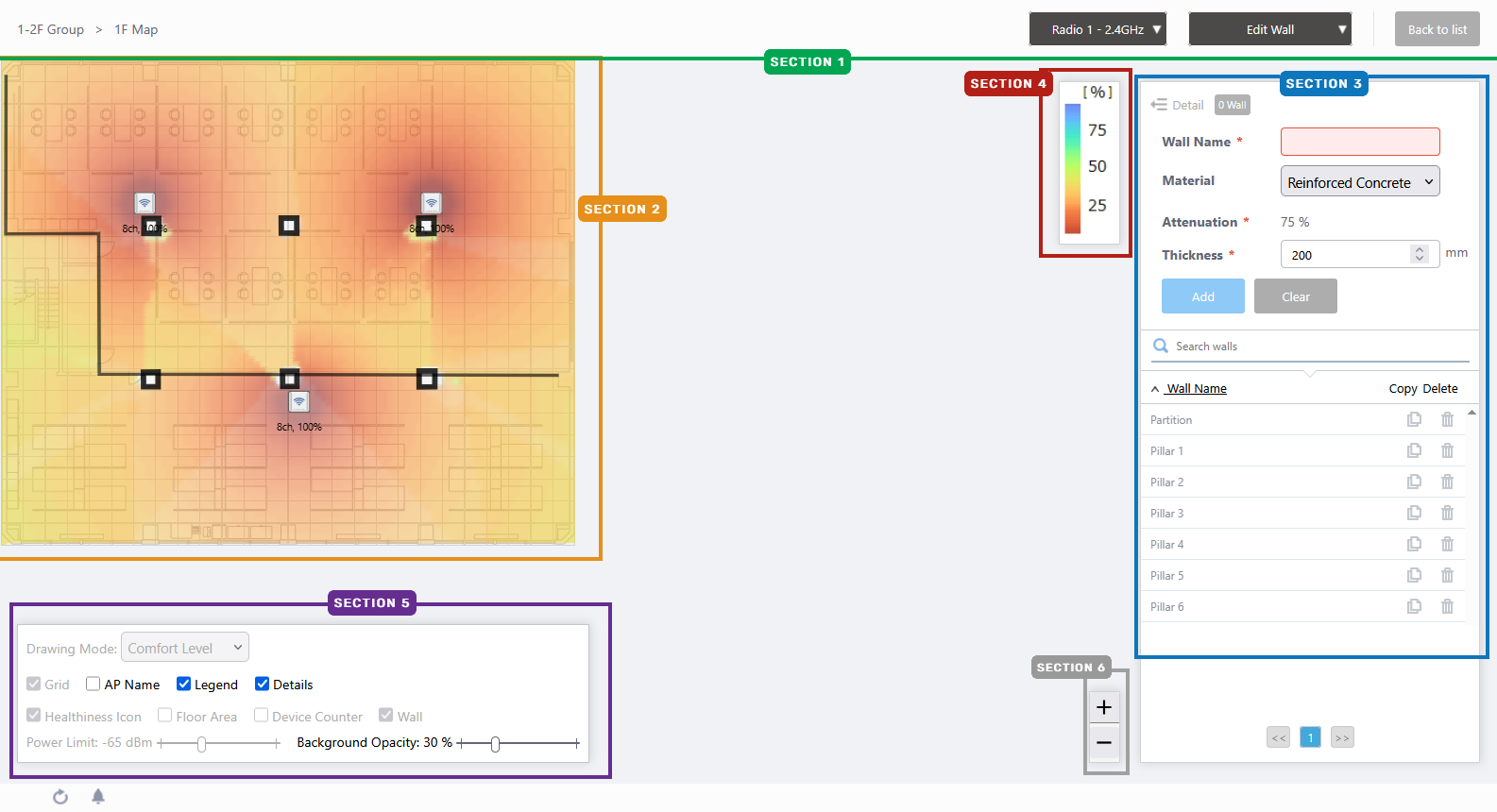Select the wall handle directly above the lower access point

[289, 379]
